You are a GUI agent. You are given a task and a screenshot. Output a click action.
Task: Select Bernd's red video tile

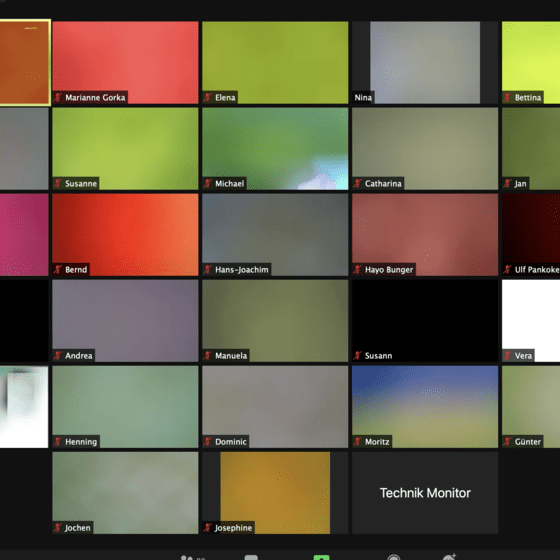[x=125, y=235]
